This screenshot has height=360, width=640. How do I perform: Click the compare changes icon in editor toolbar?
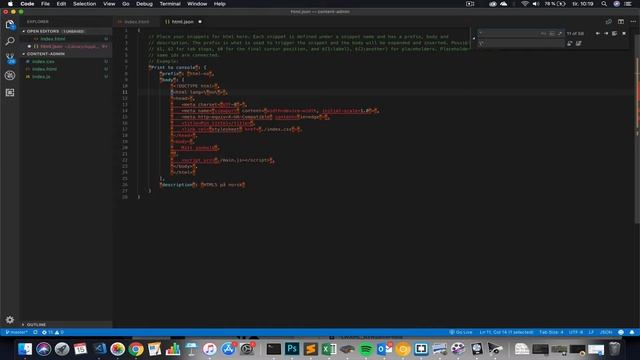click(x=609, y=22)
